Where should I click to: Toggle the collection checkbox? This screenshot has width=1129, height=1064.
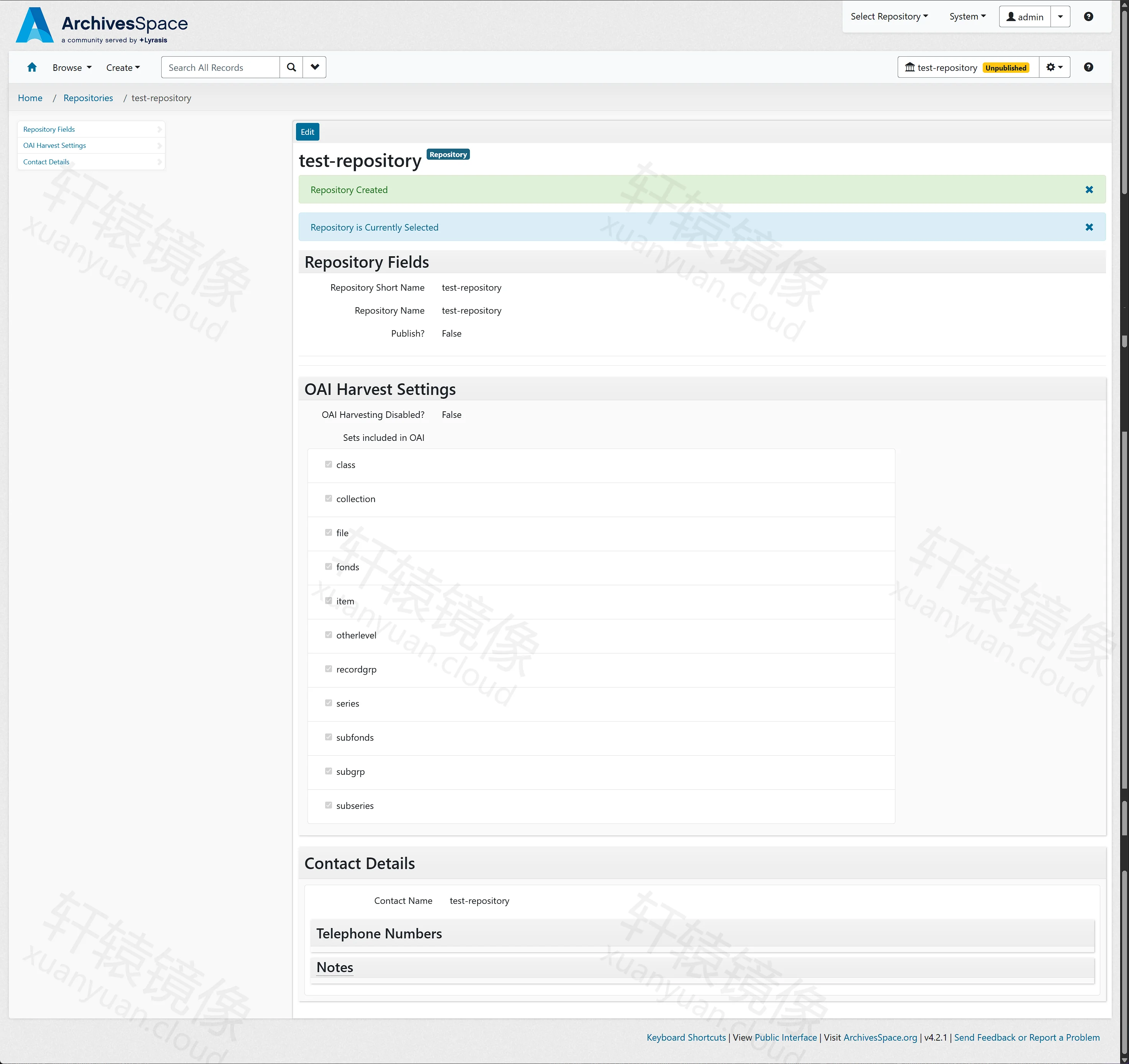point(328,499)
